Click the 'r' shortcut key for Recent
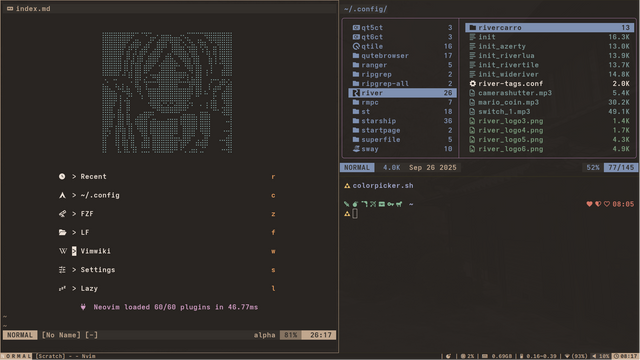 (x=273, y=177)
